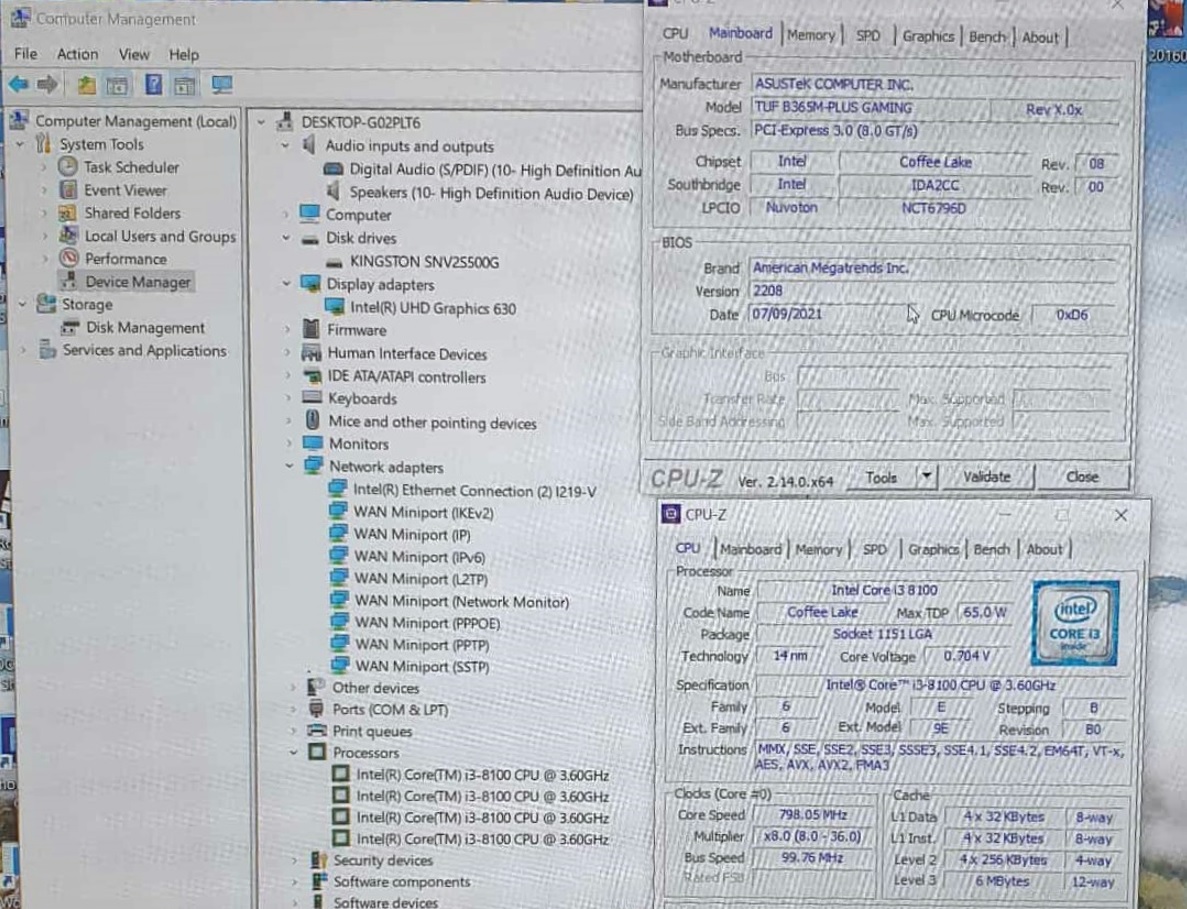
Task: Click the Print queues printer icon
Action: click(x=317, y=730)
